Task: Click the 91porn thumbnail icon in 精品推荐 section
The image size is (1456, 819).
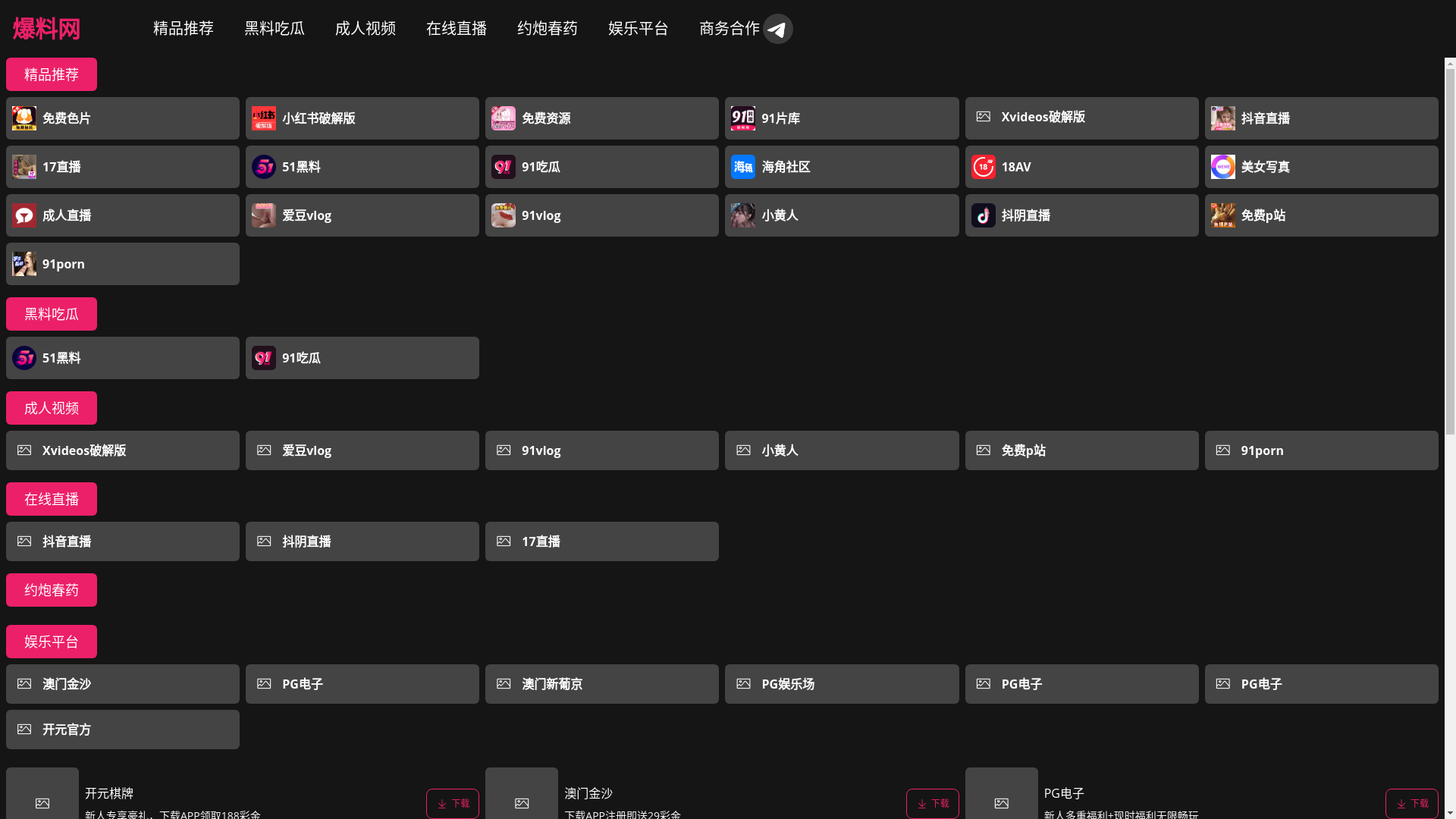Action: click(24, 264)
